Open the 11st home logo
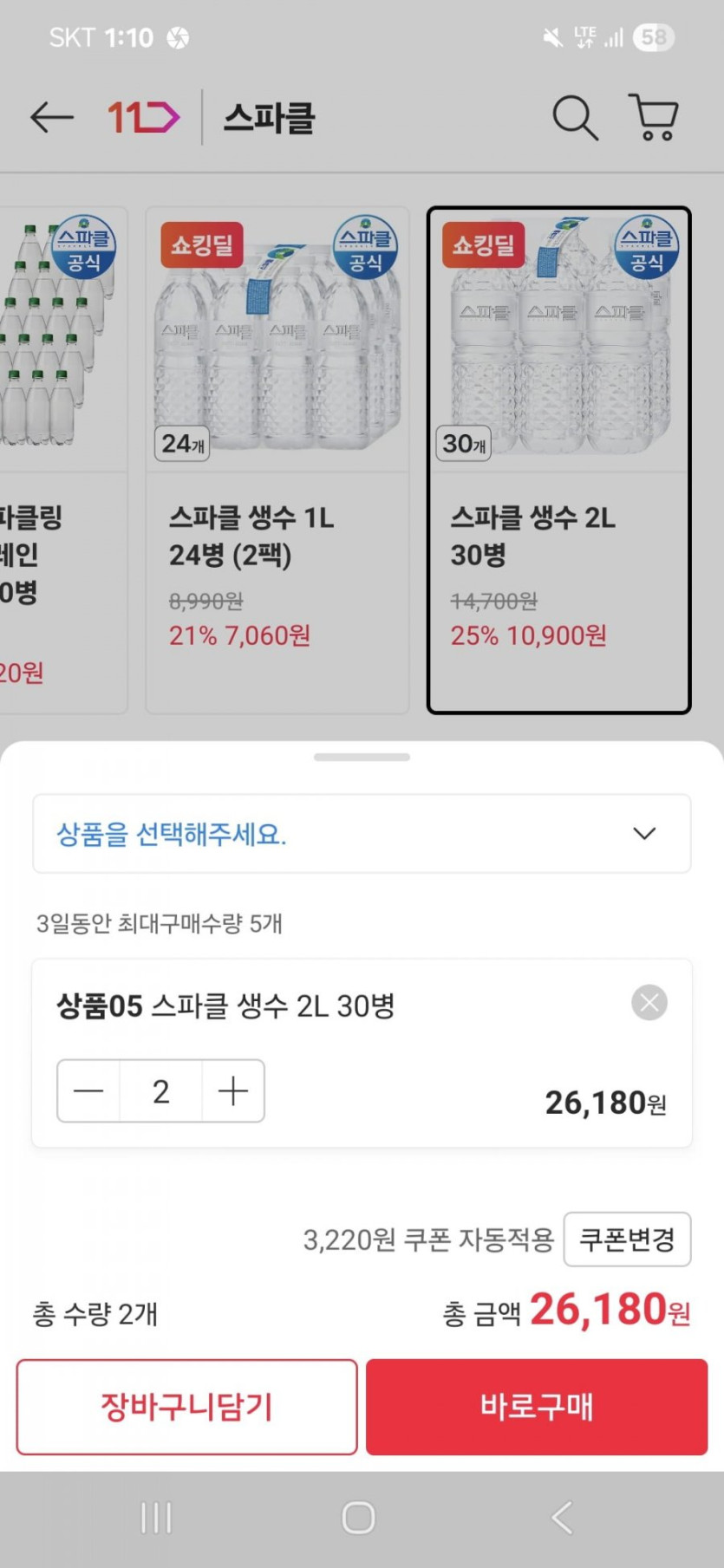The width and height of the screenshot is (724, 1568). (143, 117)
